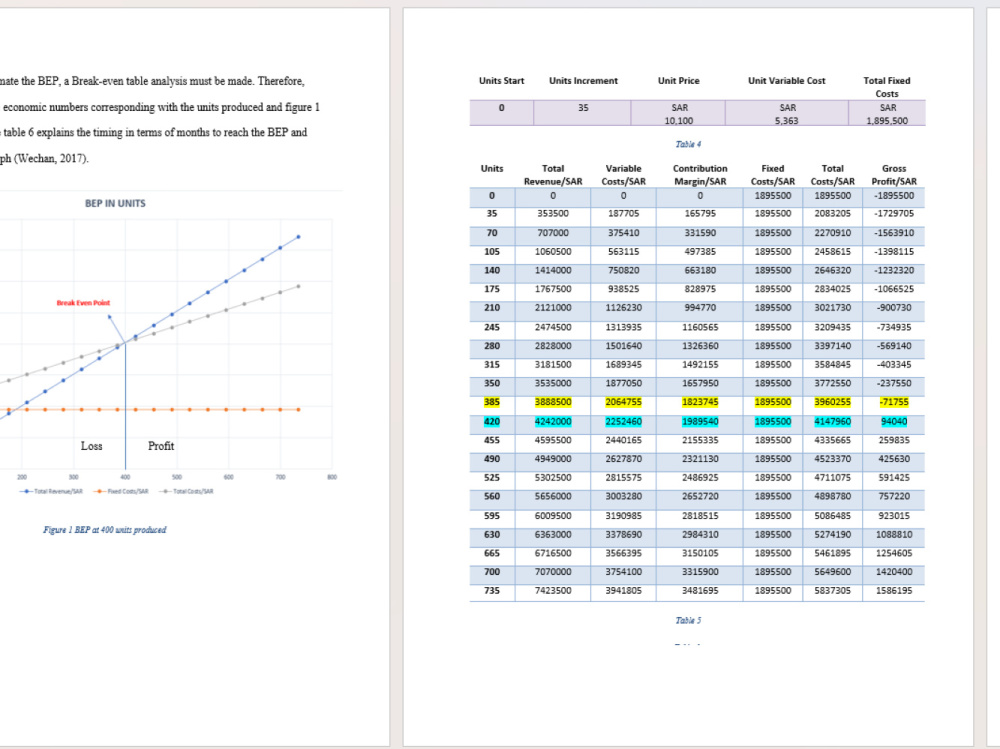The image size is (1000, 749).
Task: Click the chart axis label 400
Action: [x=125, y=477]
